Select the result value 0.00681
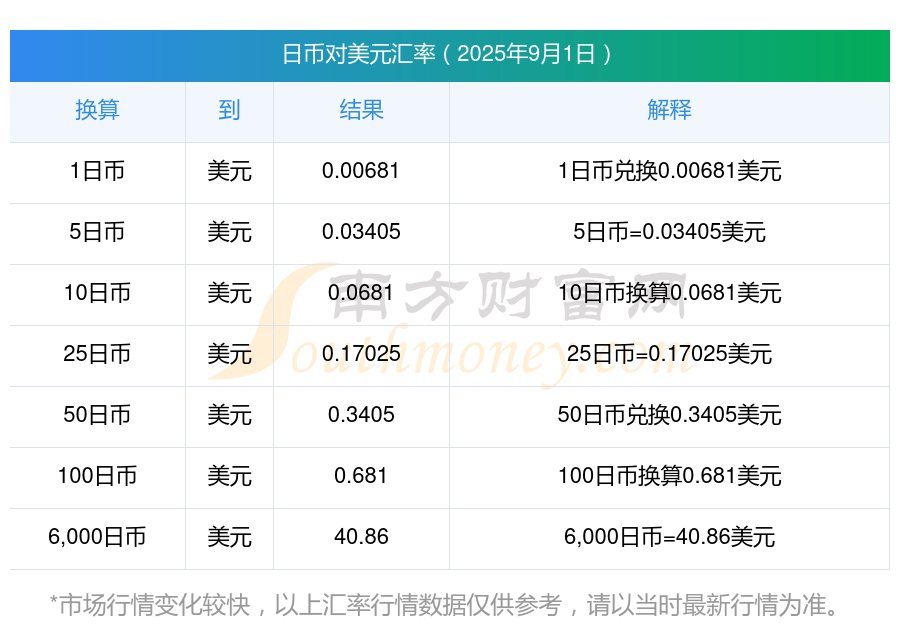The width and height of the screenshot is (900, 636). pyautogui.click(x=361, y=171)
